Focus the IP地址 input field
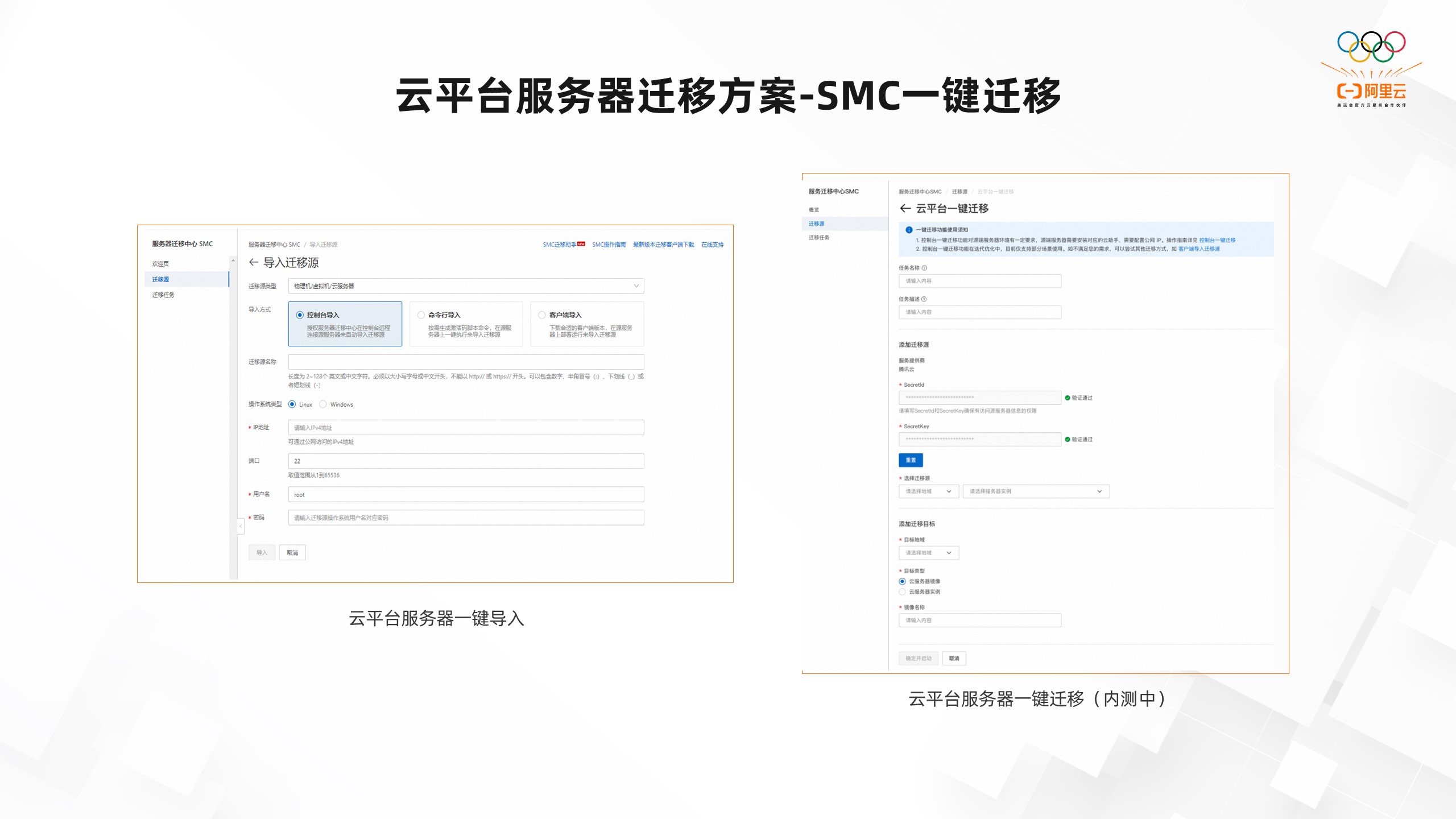The image size is (1456, 819). point(466,428)
